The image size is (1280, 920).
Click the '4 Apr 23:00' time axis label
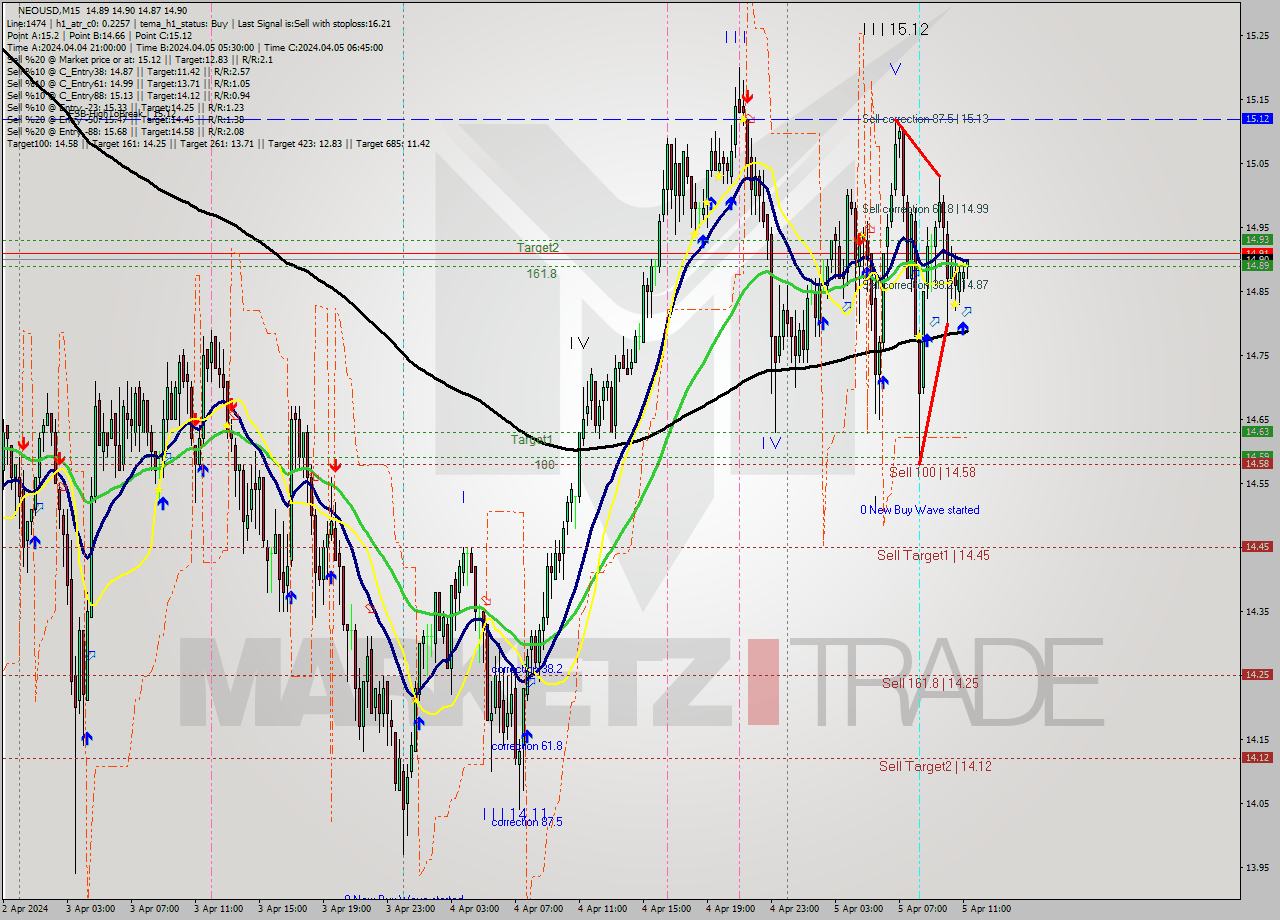(x=794, y=909)
